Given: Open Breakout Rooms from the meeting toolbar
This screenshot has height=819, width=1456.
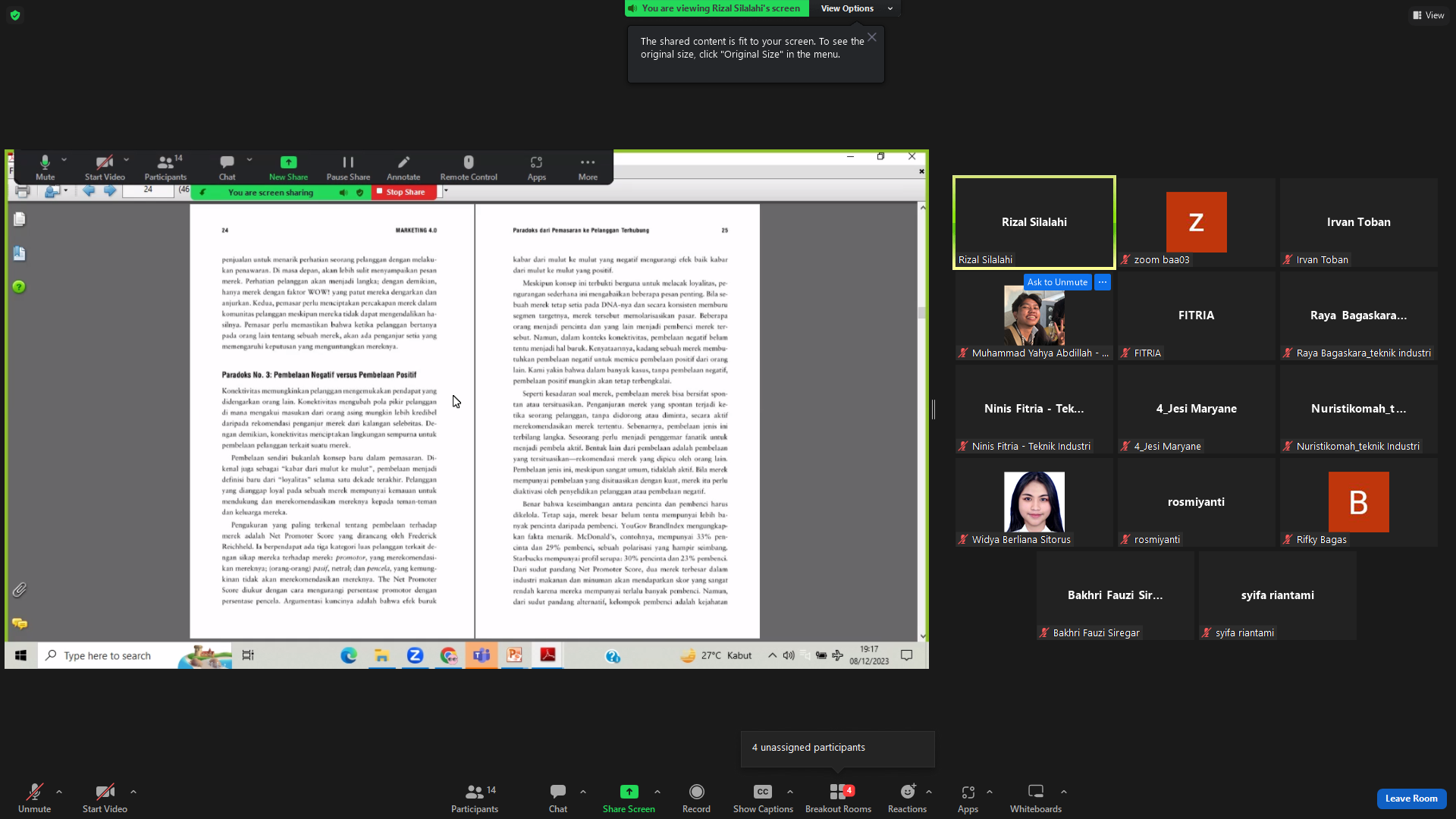Looking at the screenshot, I should click(838, 799).
